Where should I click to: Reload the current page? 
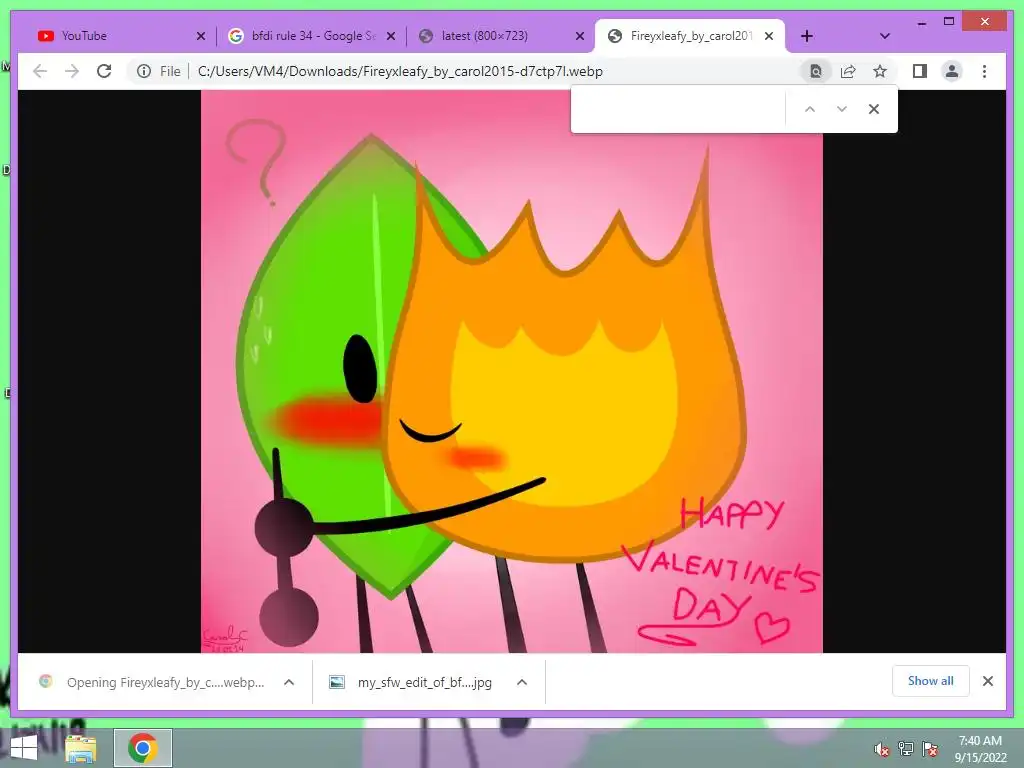(x=104, y=71)
